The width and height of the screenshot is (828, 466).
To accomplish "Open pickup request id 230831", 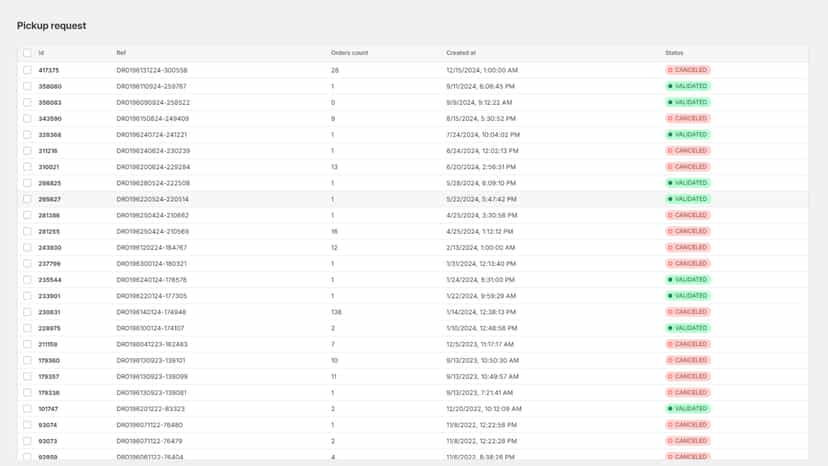I will 49,312.
